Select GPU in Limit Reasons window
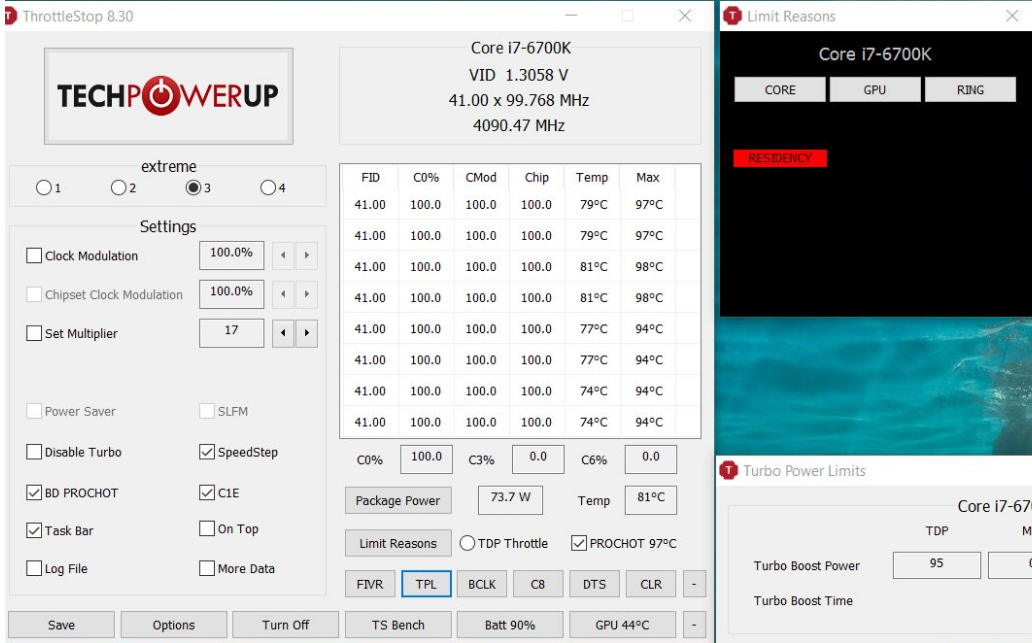Image resolution: width=1032 pixels, height=643 pixels. [875, 90]
